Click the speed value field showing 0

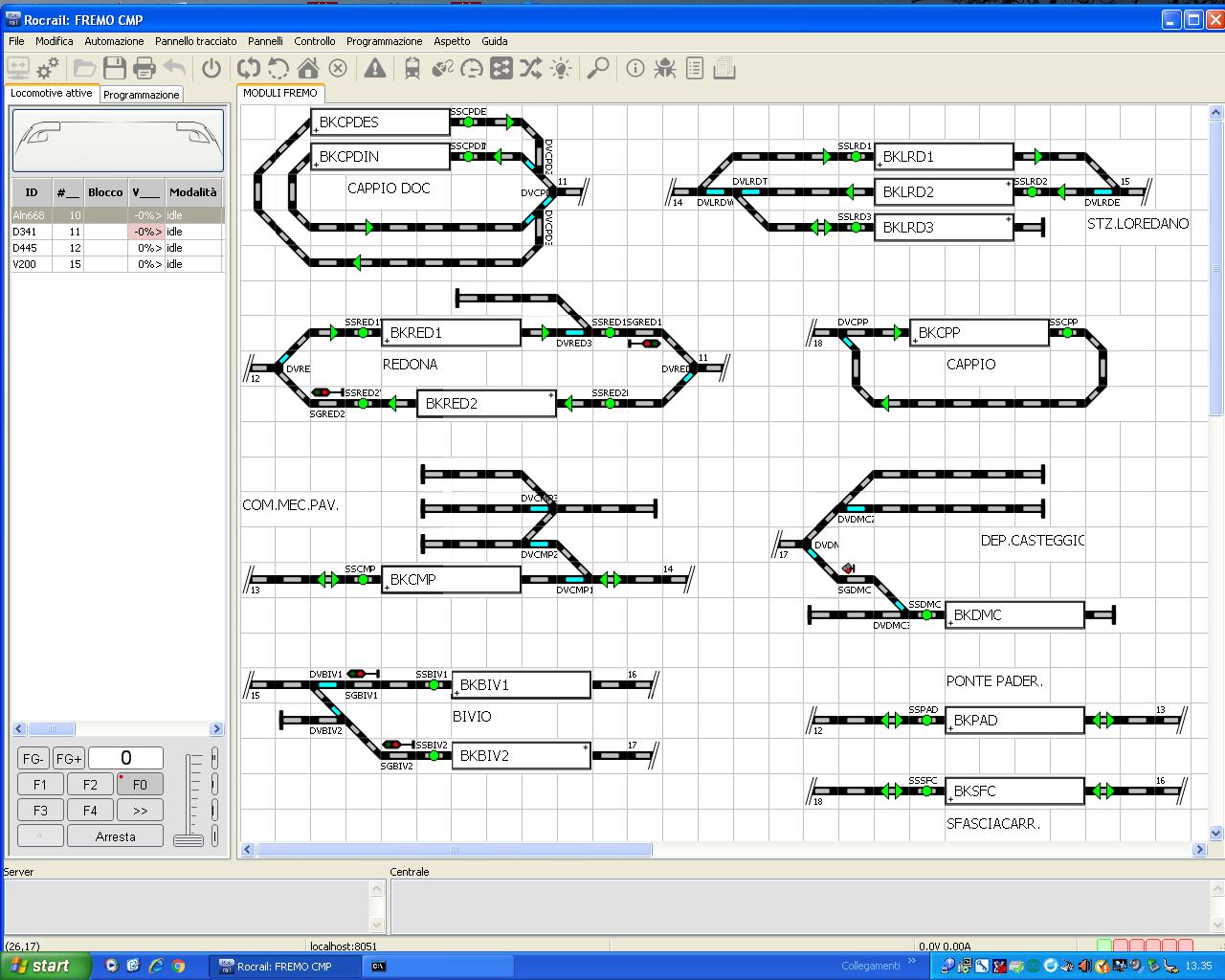(x=125, y=758)
